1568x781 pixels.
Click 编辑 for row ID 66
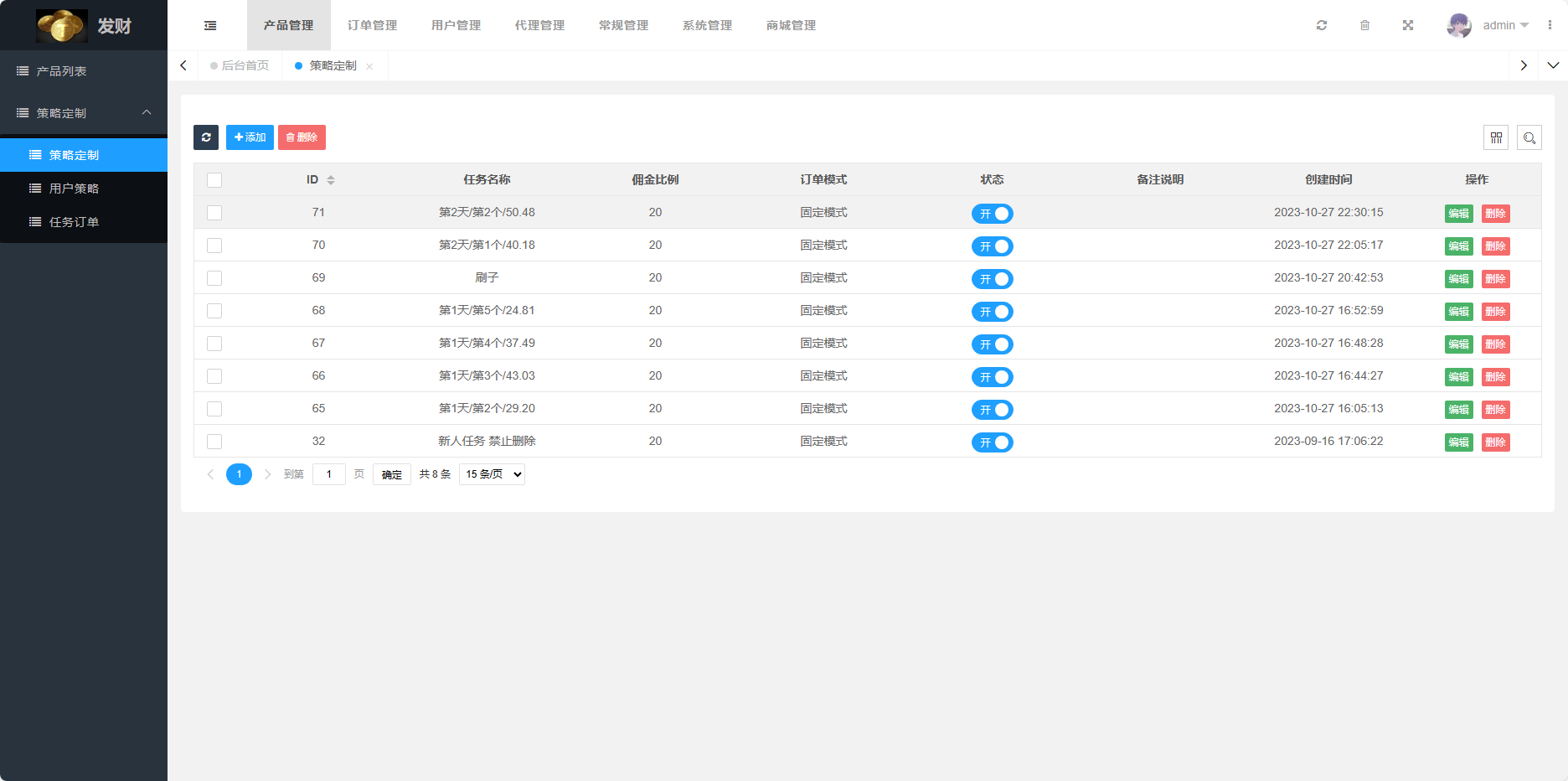click(1459, 377)
